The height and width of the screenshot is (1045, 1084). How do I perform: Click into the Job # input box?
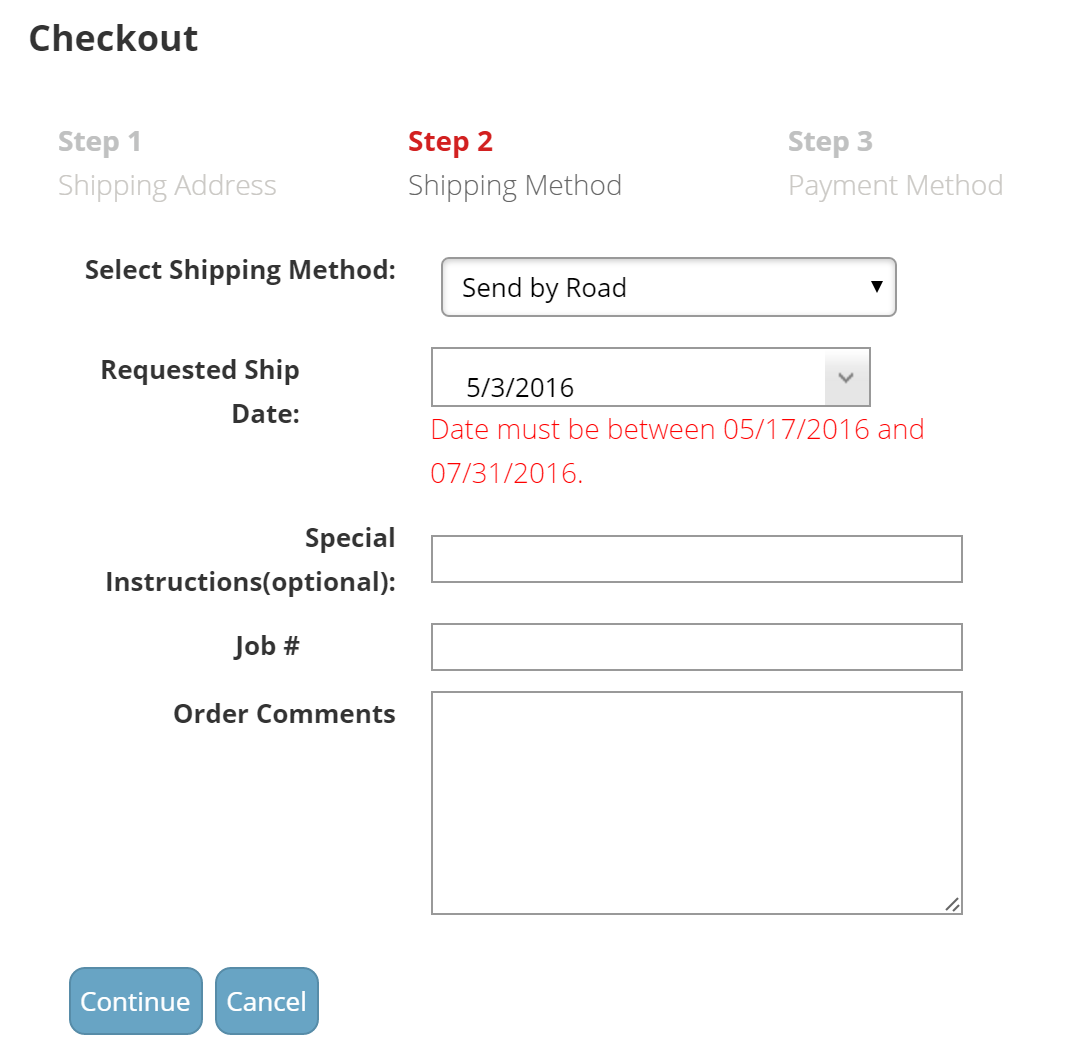click(696, 647)
